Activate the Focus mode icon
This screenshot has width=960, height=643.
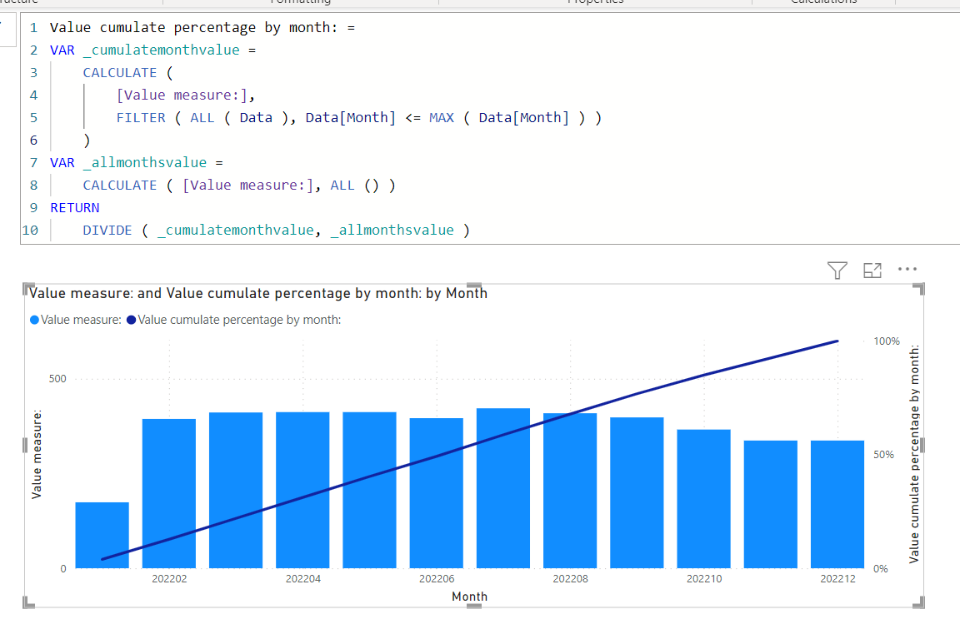[872, 269]
